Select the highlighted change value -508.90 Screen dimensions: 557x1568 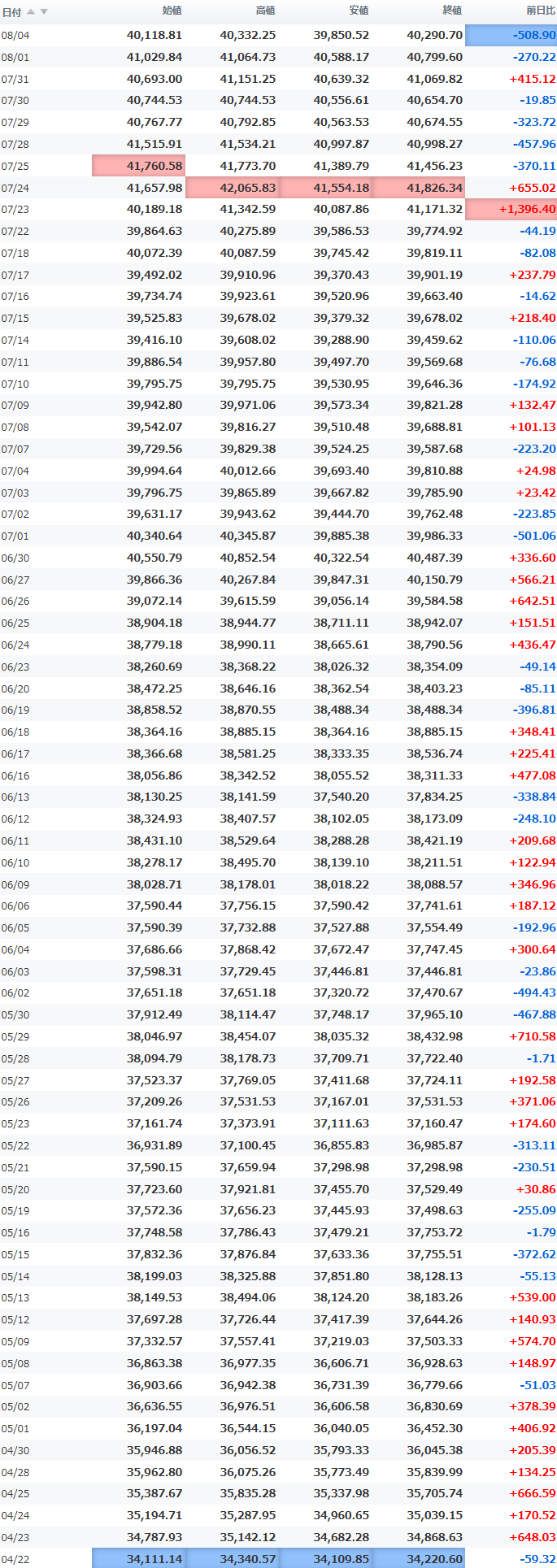[x=511, y=35]
